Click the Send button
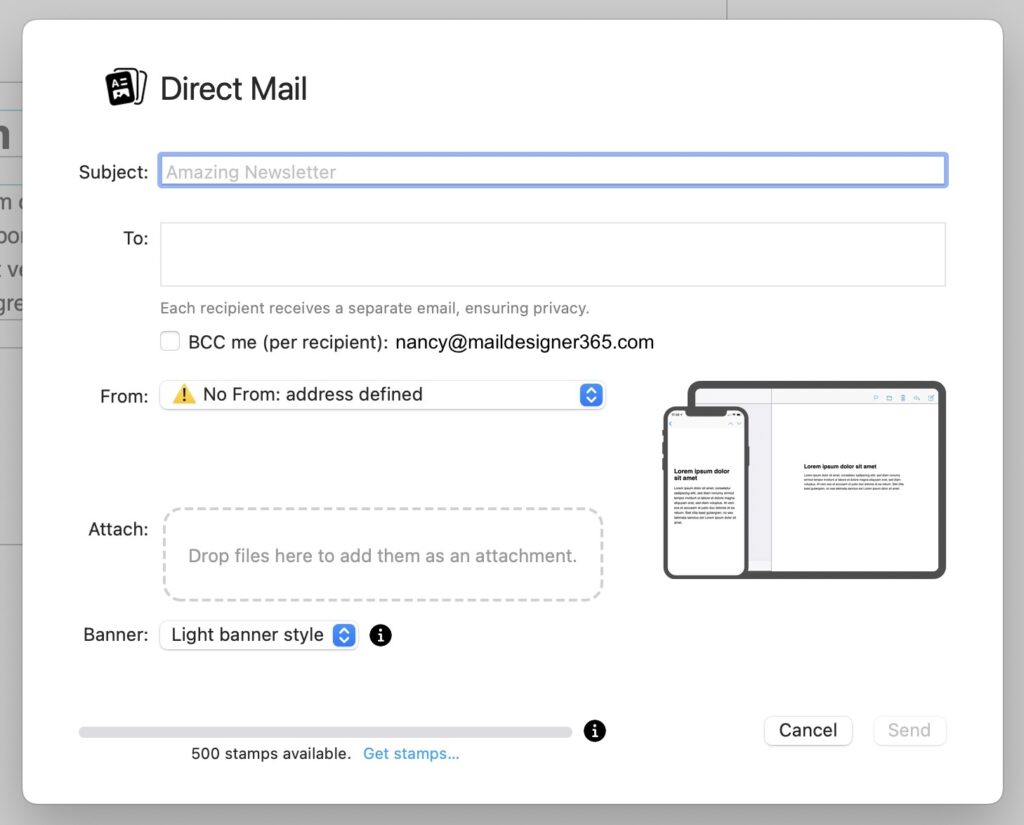 click(x=909, y=730)
